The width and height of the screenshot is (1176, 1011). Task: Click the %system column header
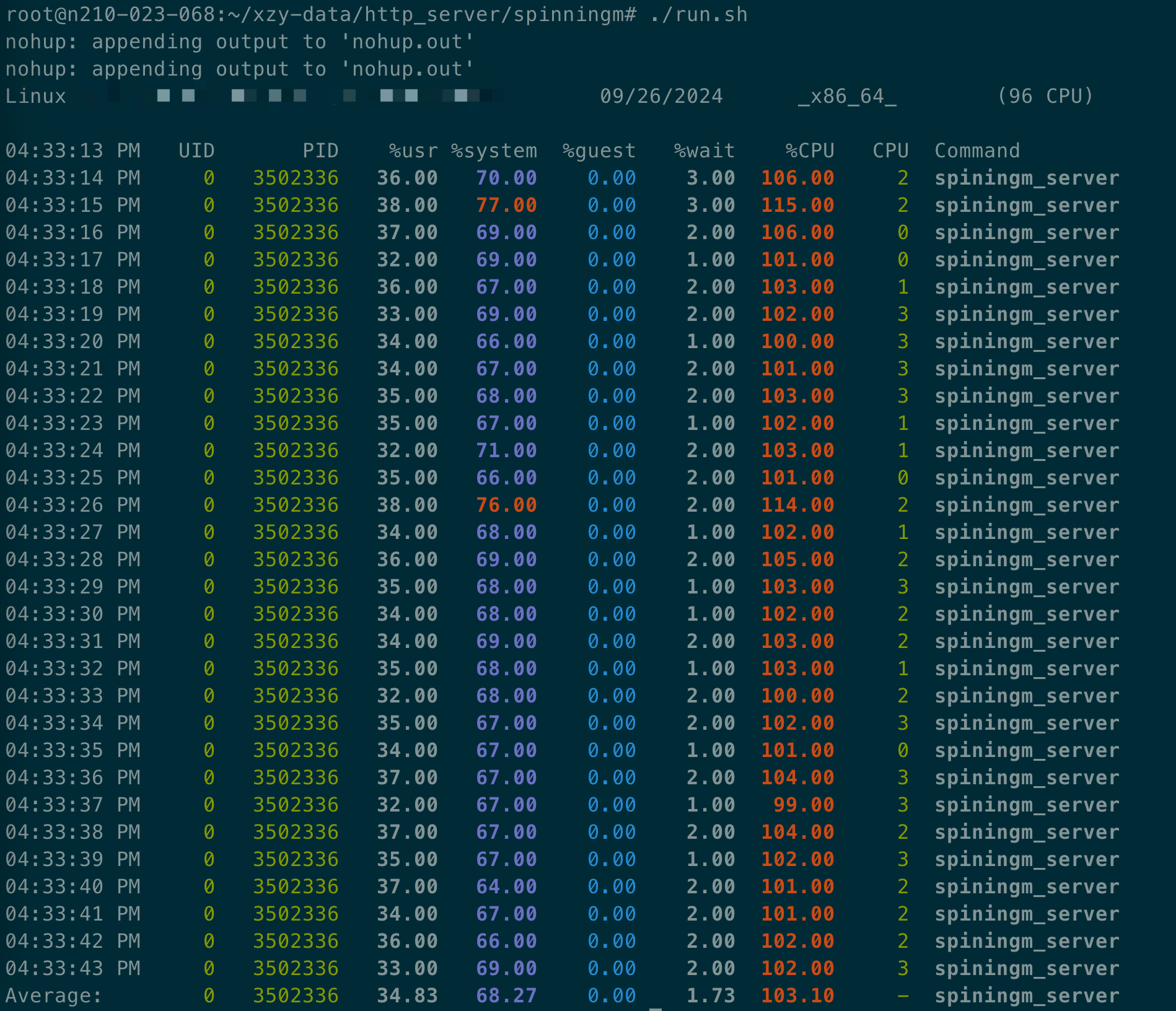click(x=494, y=151)
